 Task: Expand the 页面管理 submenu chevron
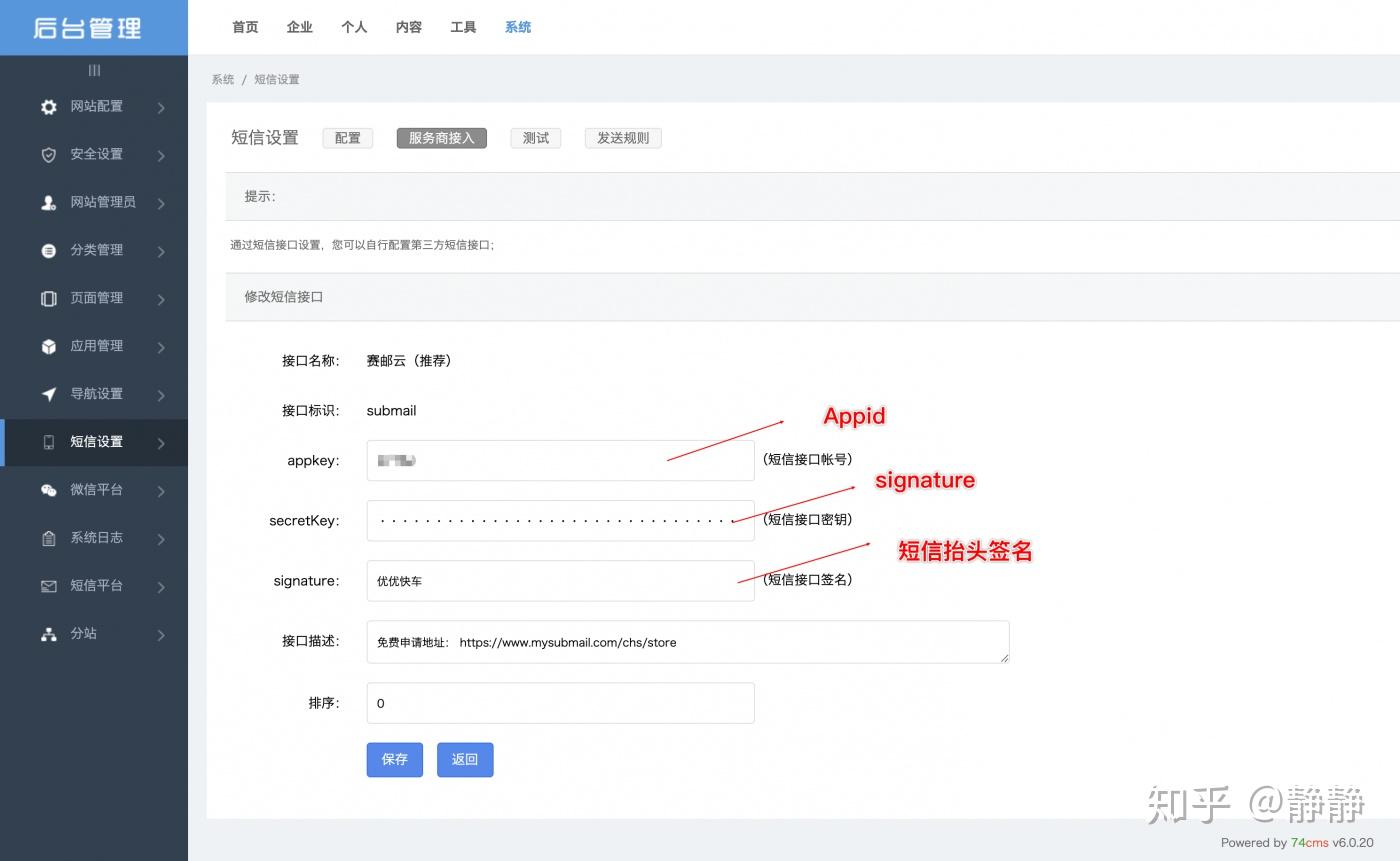(161, 299)
